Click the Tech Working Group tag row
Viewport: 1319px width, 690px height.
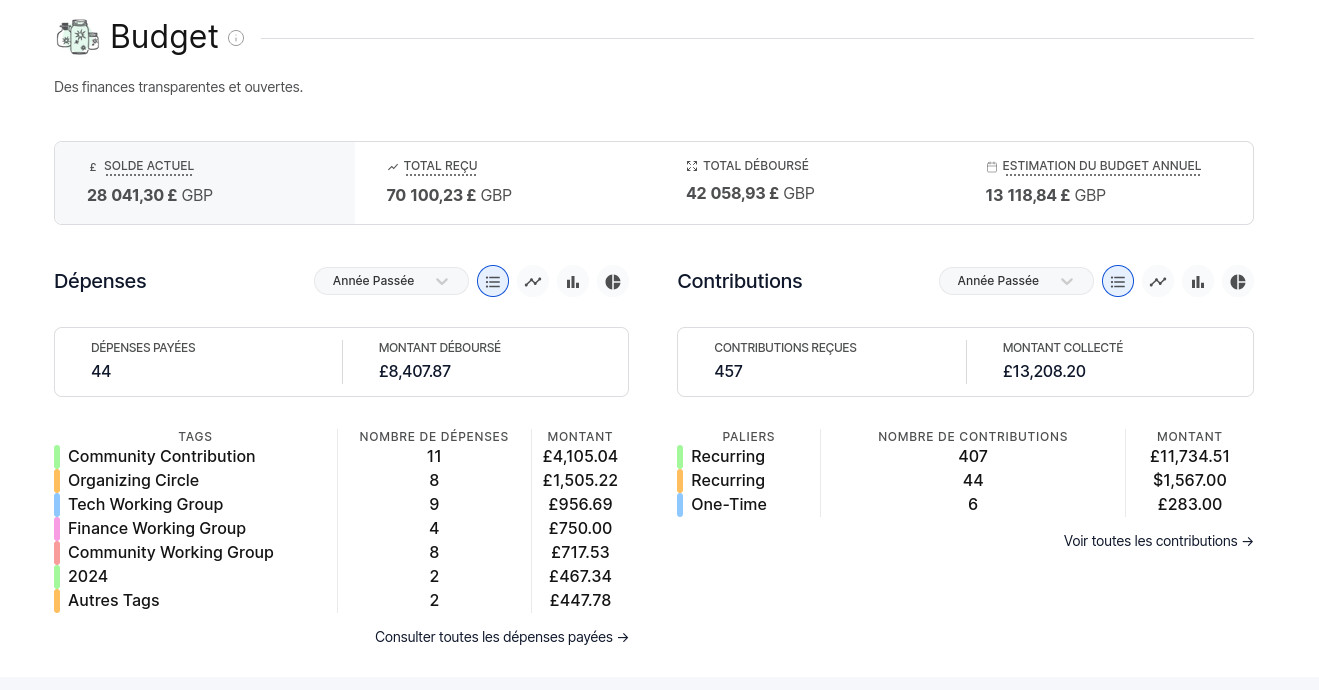pyautogui.click(x=145, y=505)
